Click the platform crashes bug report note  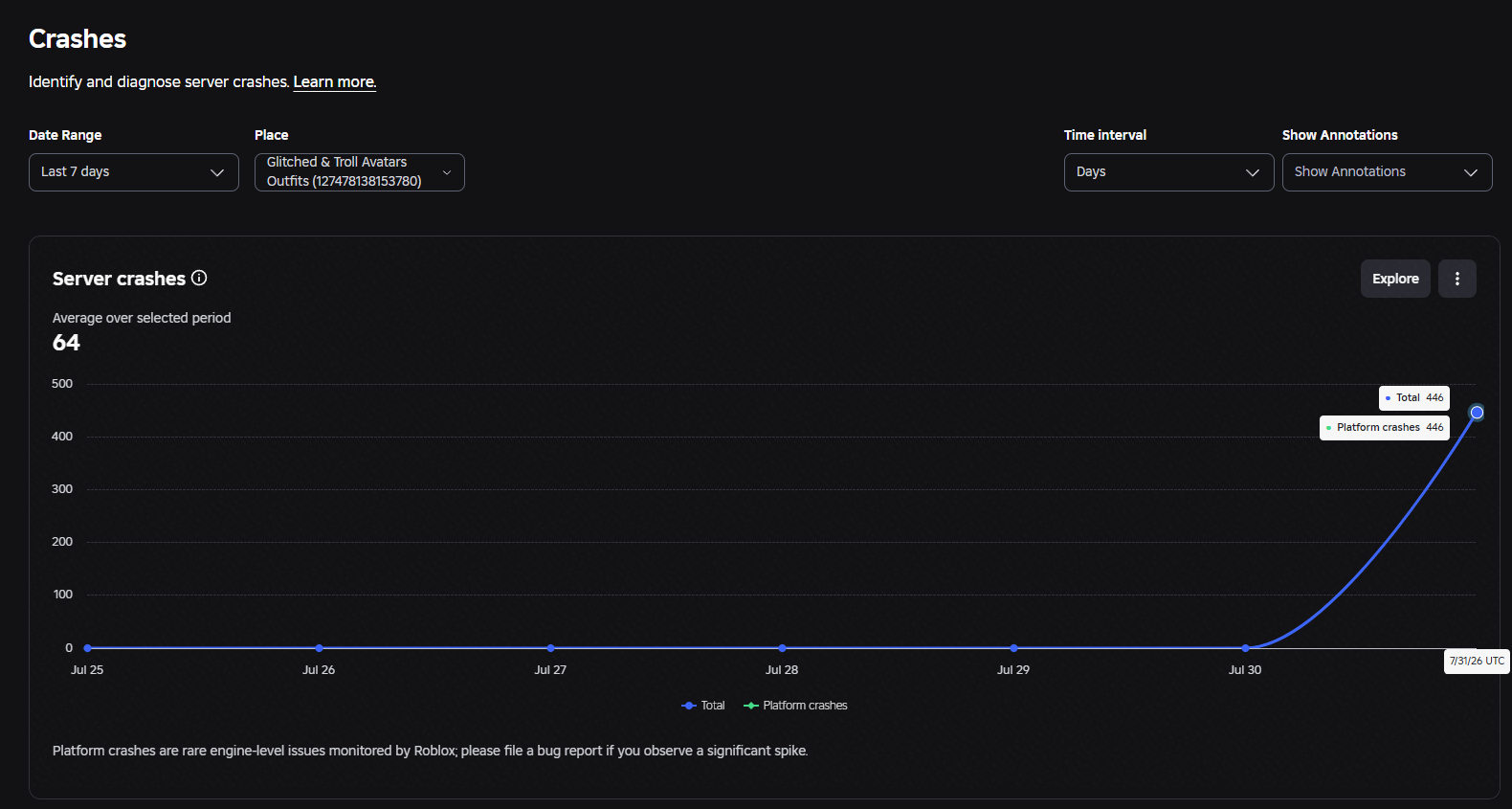click(430, 751)
